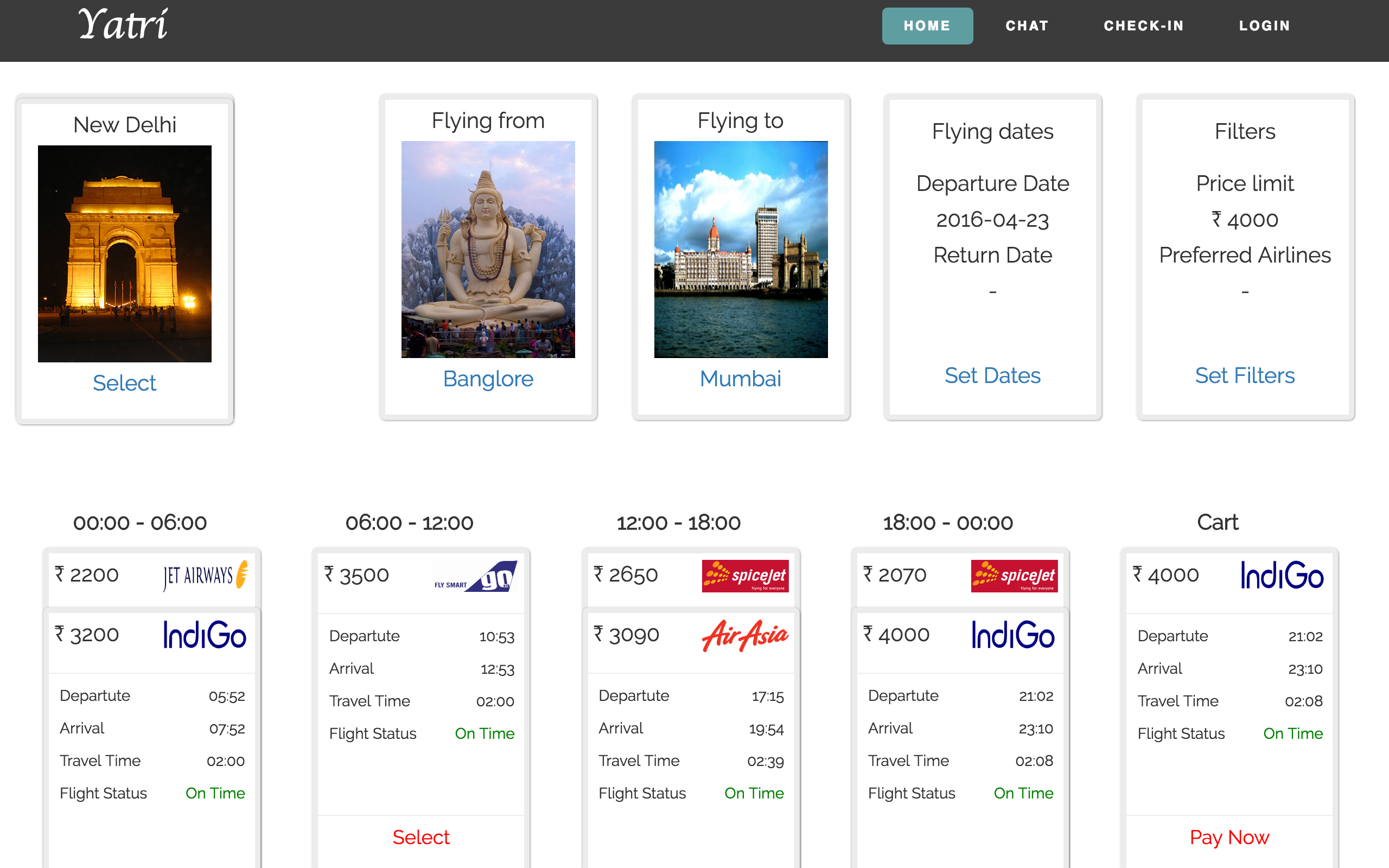Click the India Gate photo thumbnail

click(x=125, y=253)
